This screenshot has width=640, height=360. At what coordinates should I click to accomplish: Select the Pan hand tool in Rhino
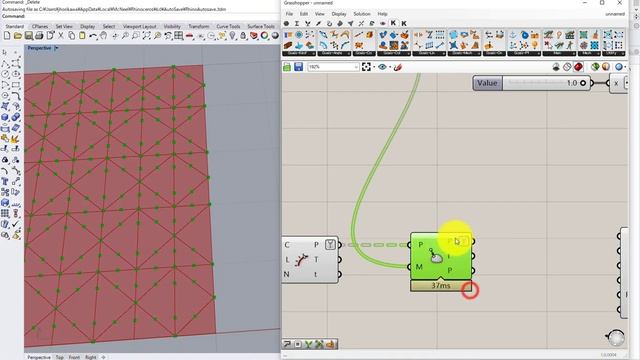[x=104, y=36]
